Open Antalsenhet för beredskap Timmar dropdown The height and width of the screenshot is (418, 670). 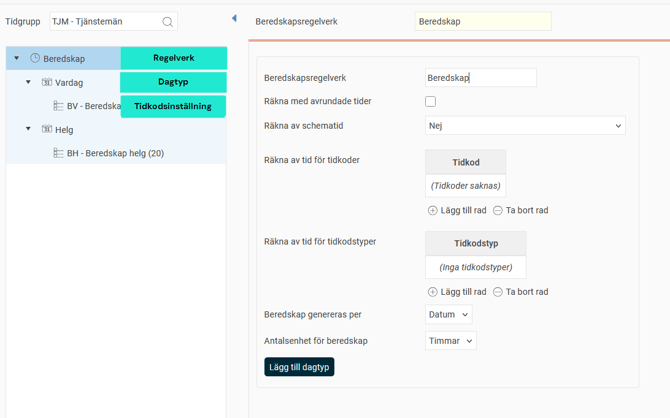click(450, 341)
